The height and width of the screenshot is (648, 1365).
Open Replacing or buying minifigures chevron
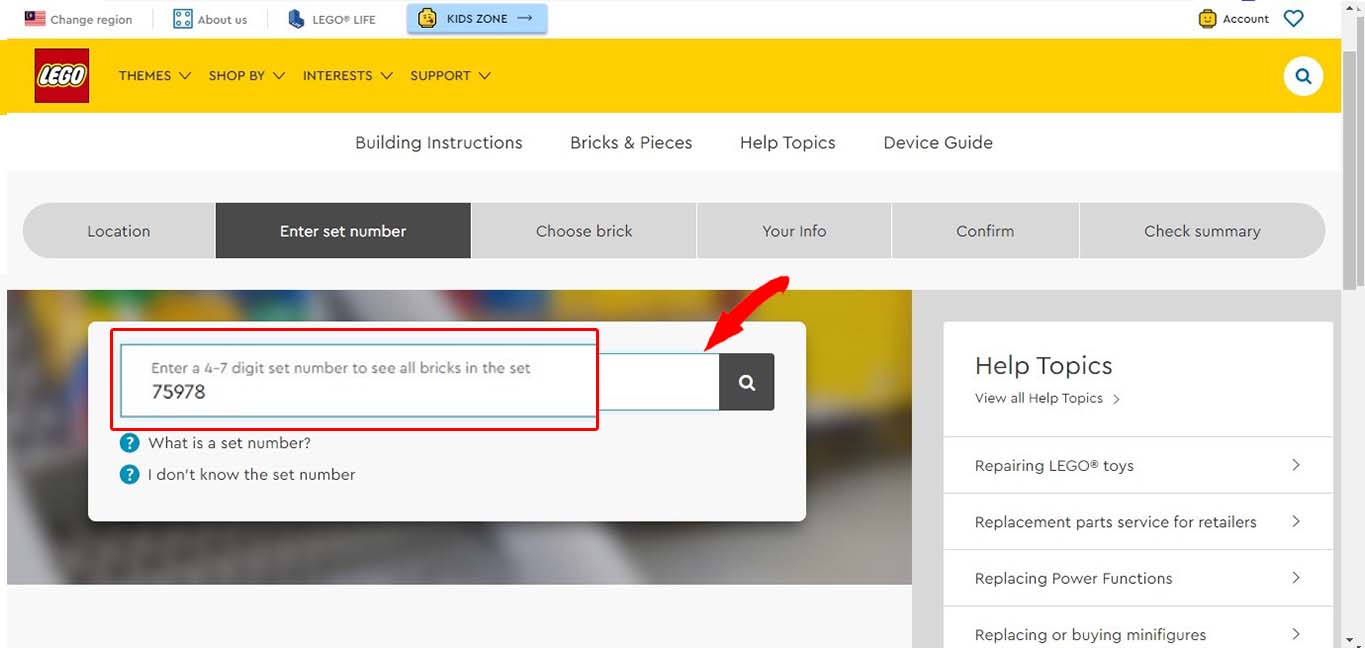pyautogui.click(x=1296, y=634)
